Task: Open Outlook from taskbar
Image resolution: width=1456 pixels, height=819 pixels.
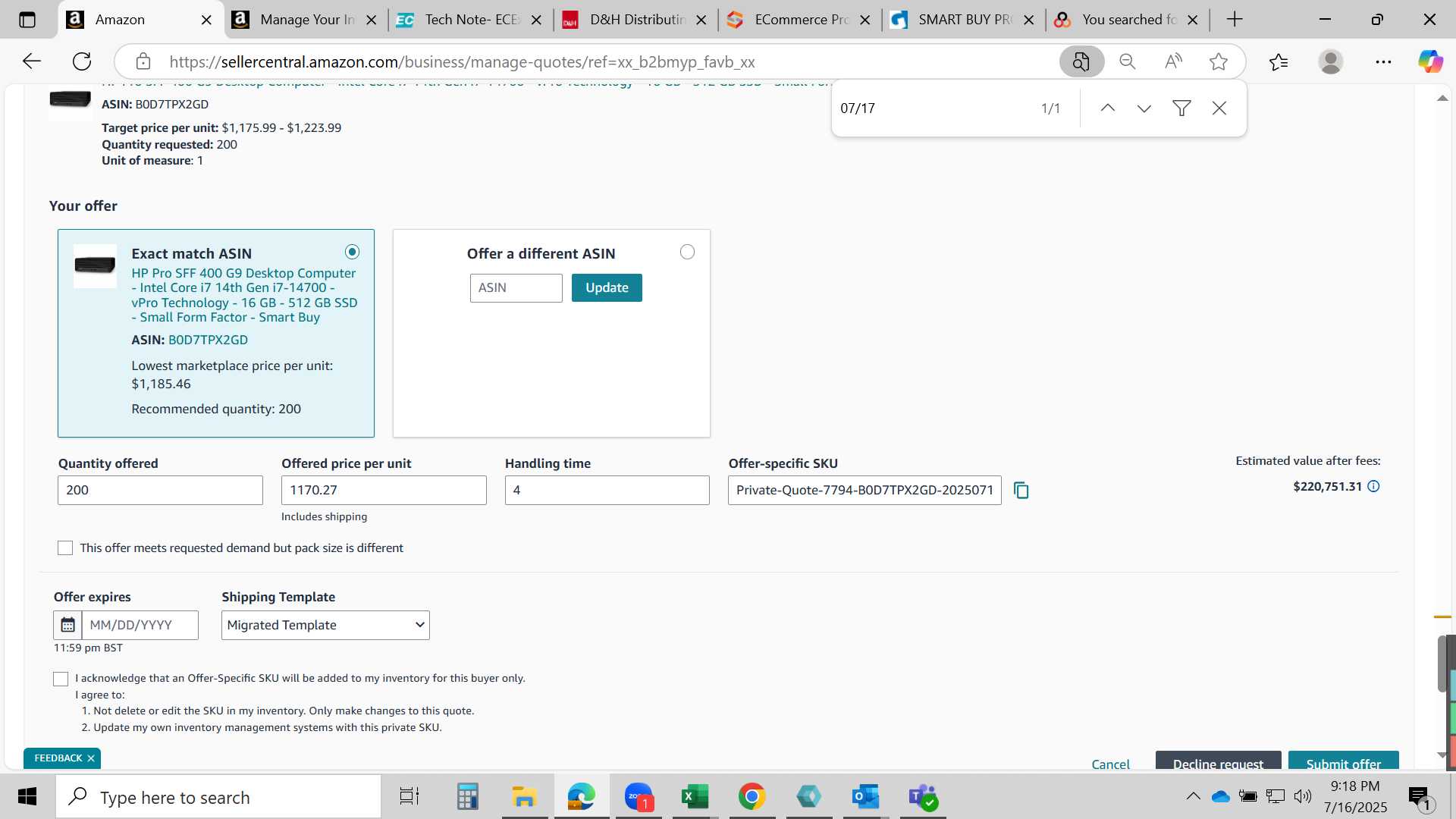Action: [865, 797]
